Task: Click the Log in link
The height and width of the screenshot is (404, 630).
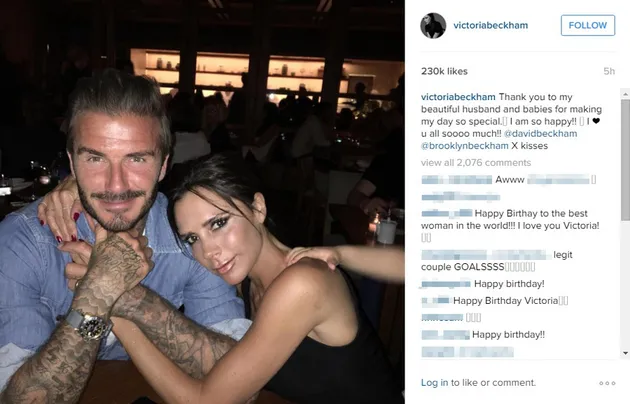Action: 434,383
